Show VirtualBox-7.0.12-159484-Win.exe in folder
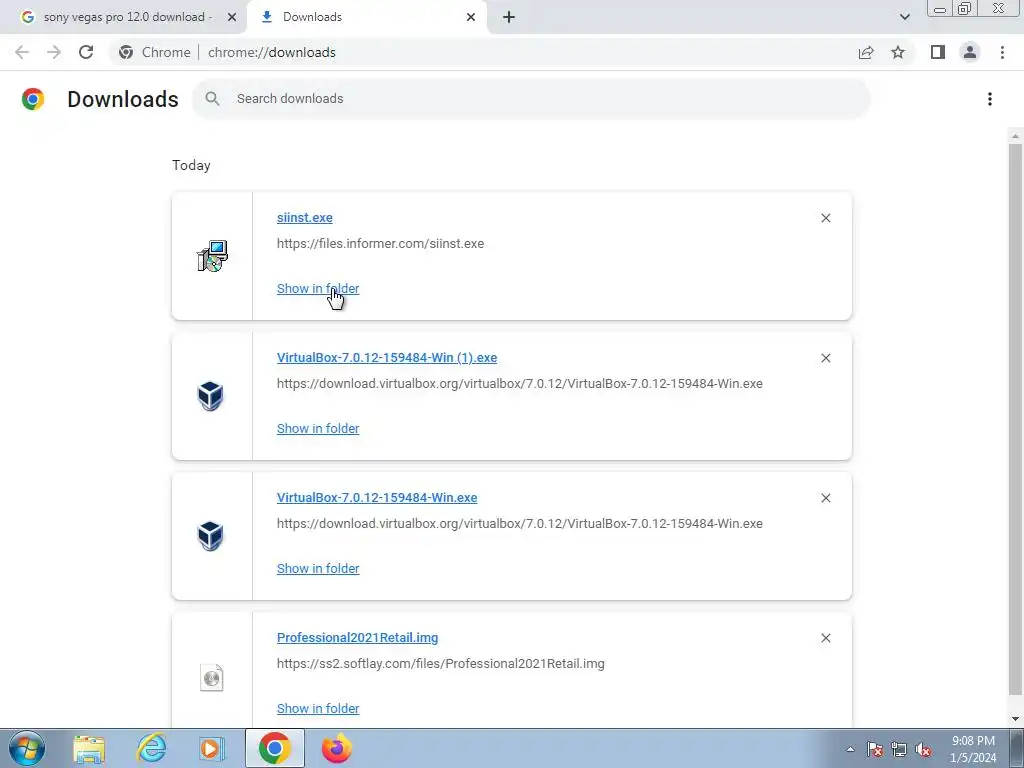Screen dimensions: 1024x768 click(318, 568)
